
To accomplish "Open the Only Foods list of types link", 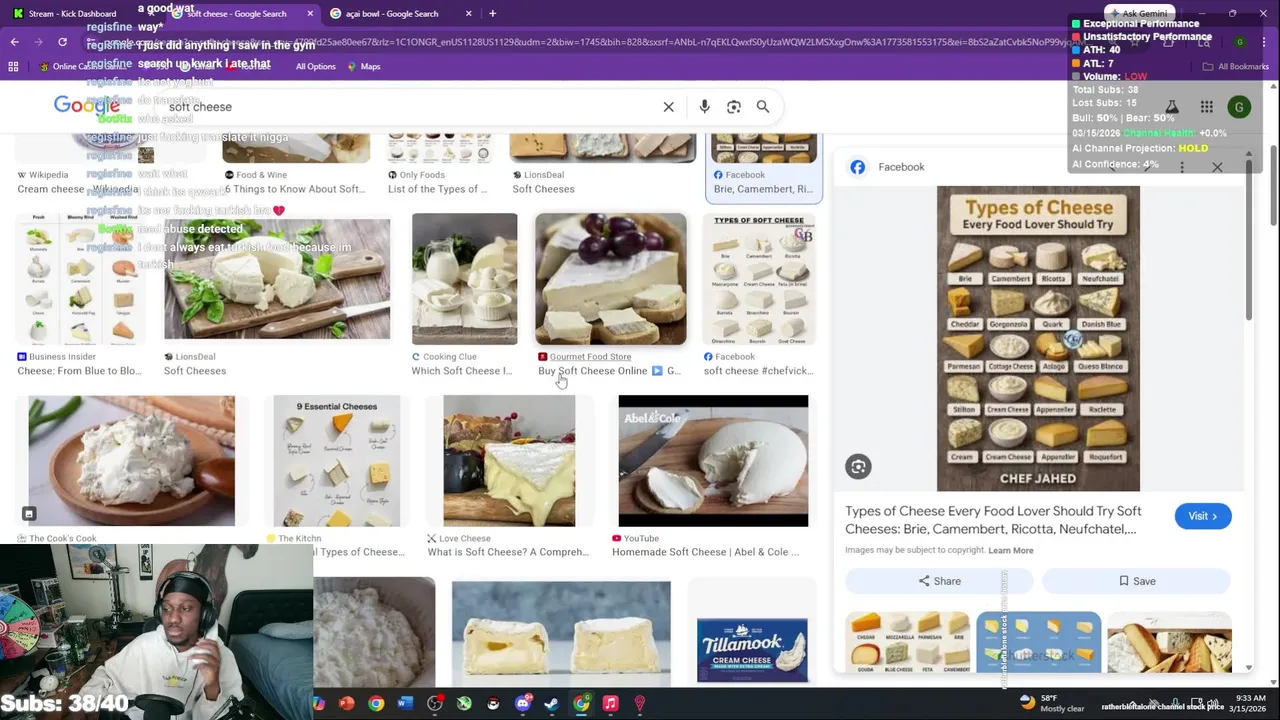I will (437, 189).
